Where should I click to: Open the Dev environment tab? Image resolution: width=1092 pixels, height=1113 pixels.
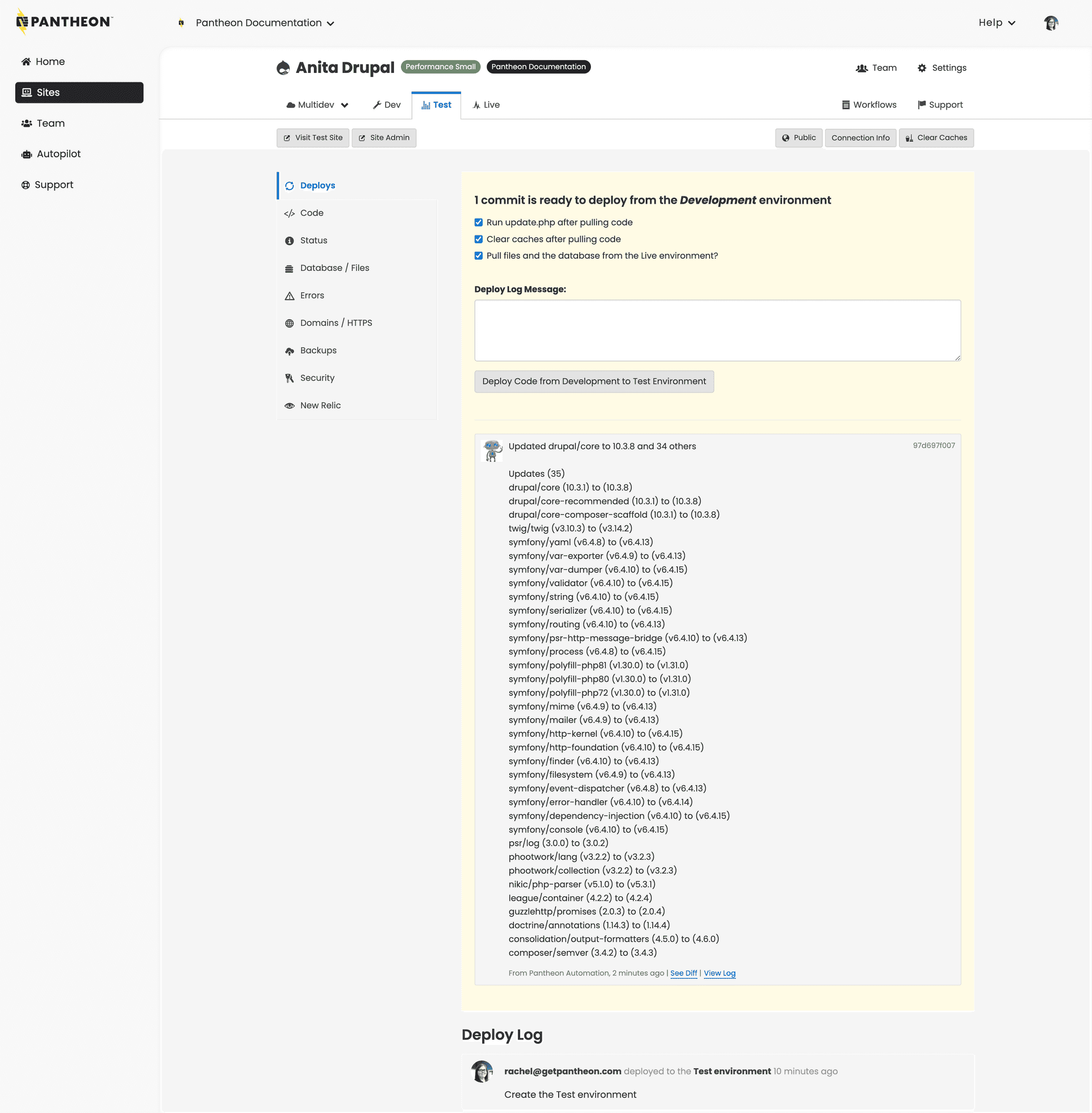[x=386, y=104]
